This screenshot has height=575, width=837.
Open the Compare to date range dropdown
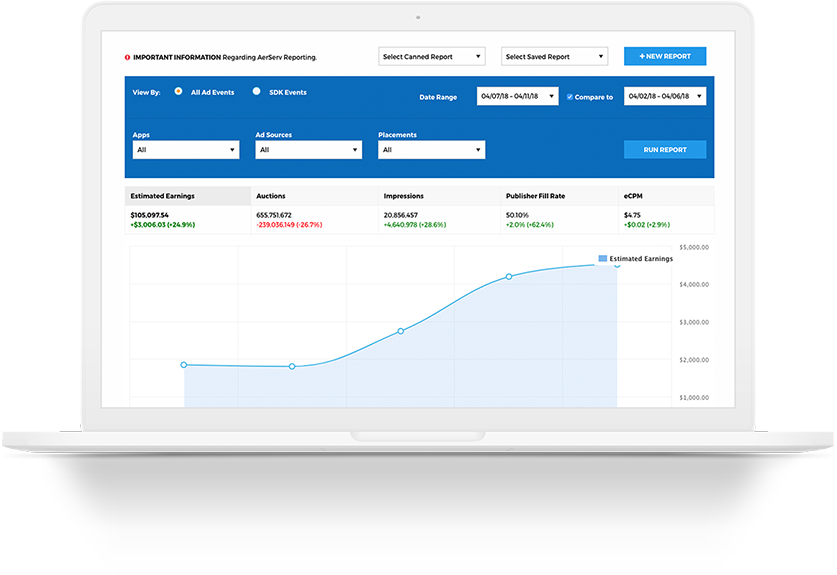tap(665, 97)
